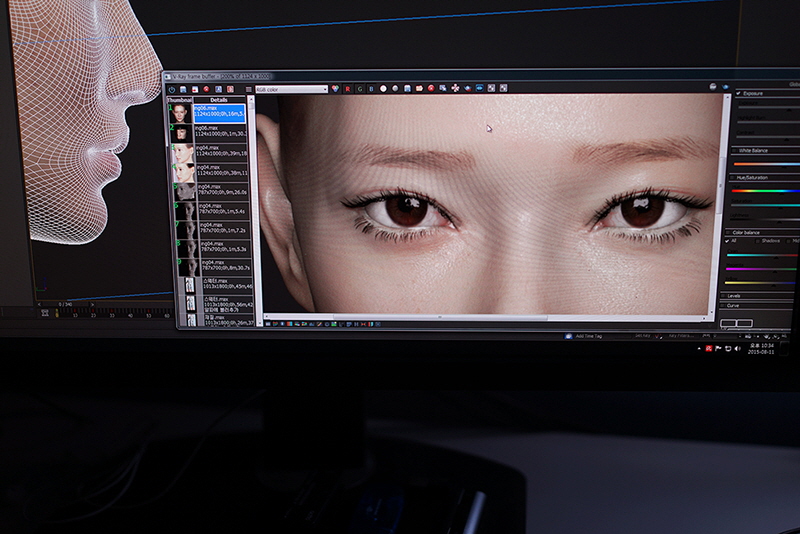
Task: Enable the Curve correction checkbox
Action: 723,306
